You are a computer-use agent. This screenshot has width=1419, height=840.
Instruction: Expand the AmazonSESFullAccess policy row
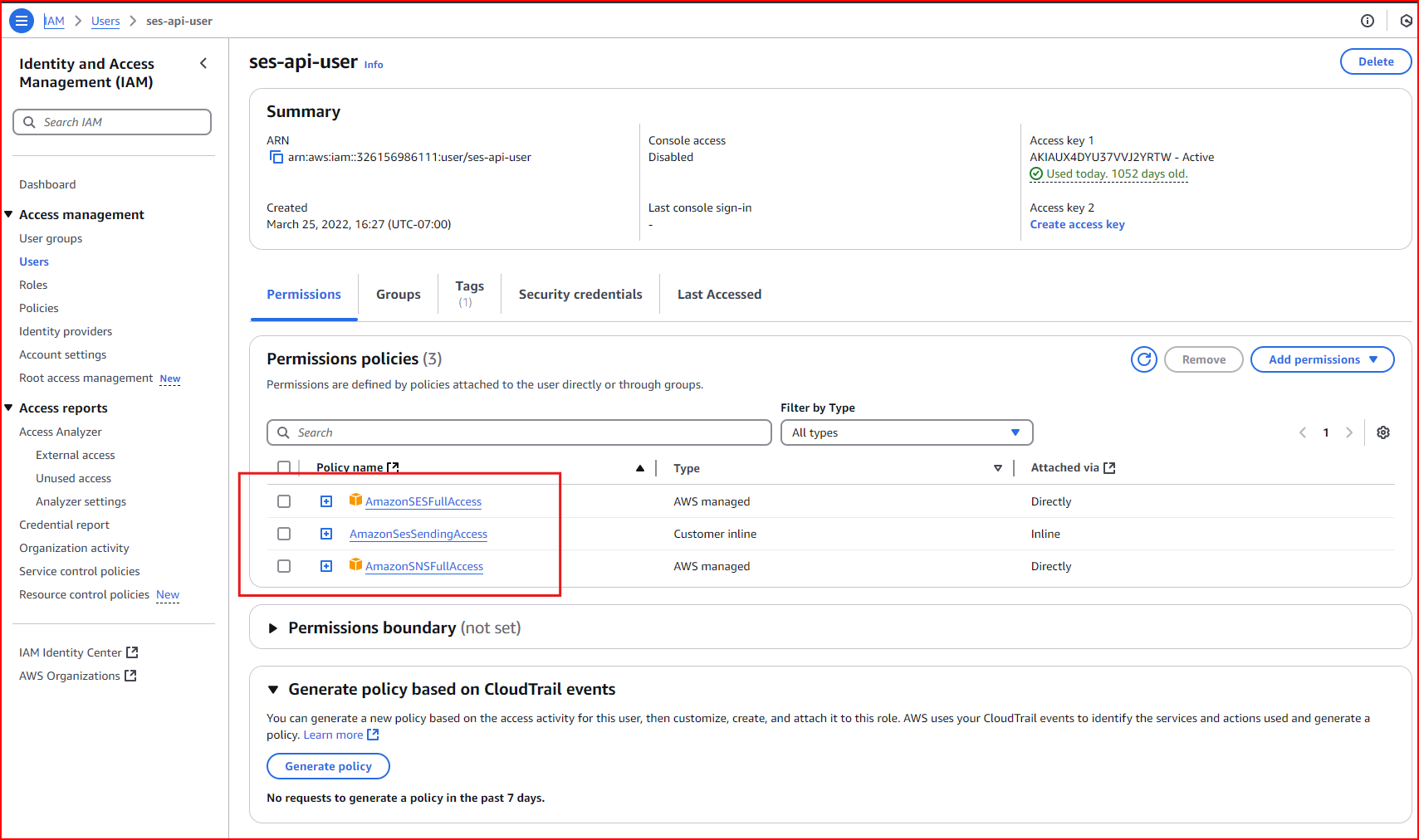coord(326,501)
